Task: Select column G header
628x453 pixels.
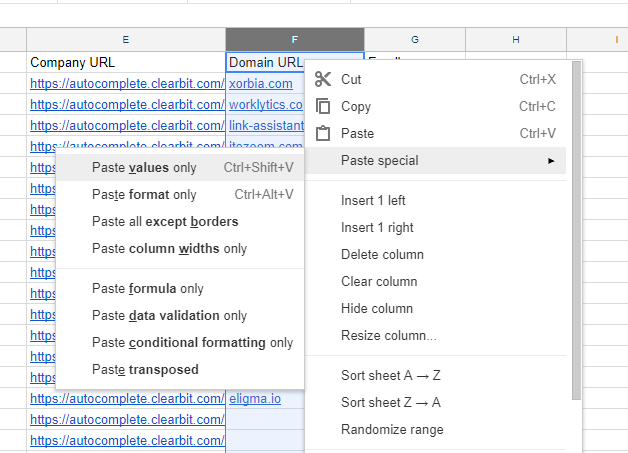Action: 415,40
